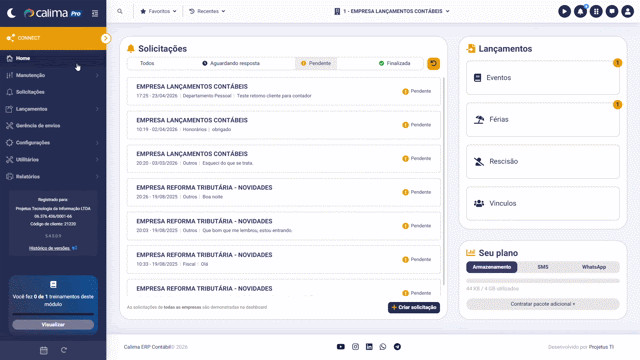Open the user profile icon
The width and height of the screenshot is (640, 360).
627,11
